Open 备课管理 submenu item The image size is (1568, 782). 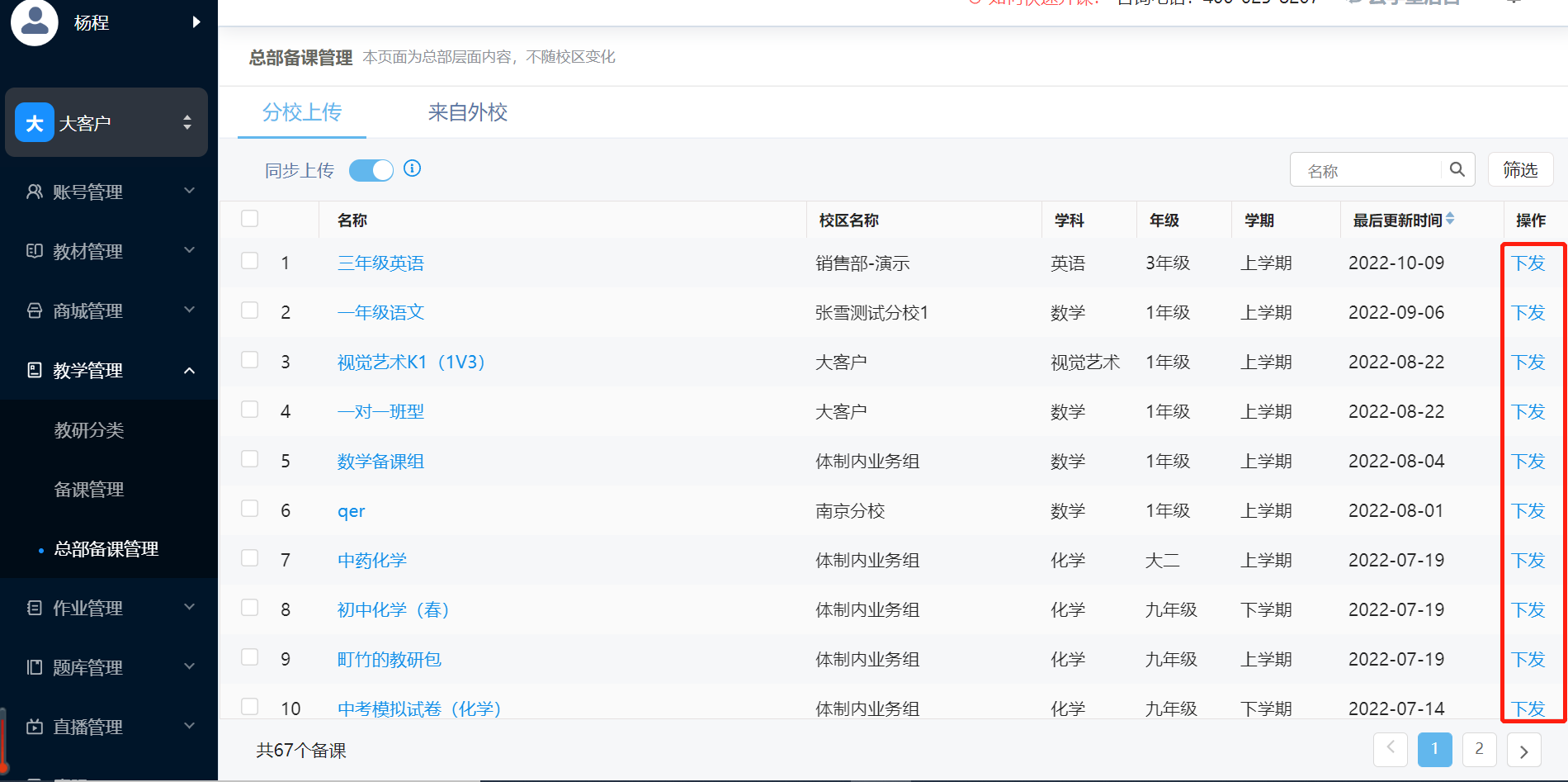click(89, 490)
